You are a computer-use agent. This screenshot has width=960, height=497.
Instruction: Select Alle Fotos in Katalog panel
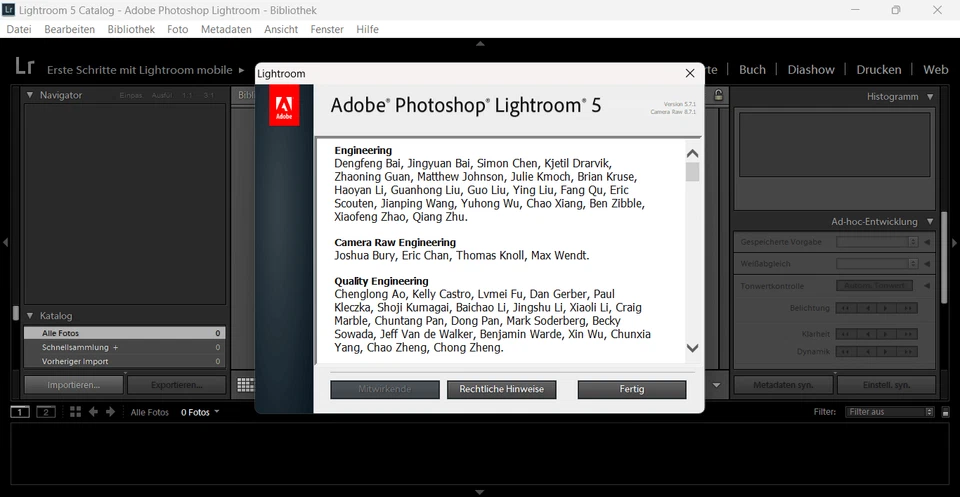125,334
